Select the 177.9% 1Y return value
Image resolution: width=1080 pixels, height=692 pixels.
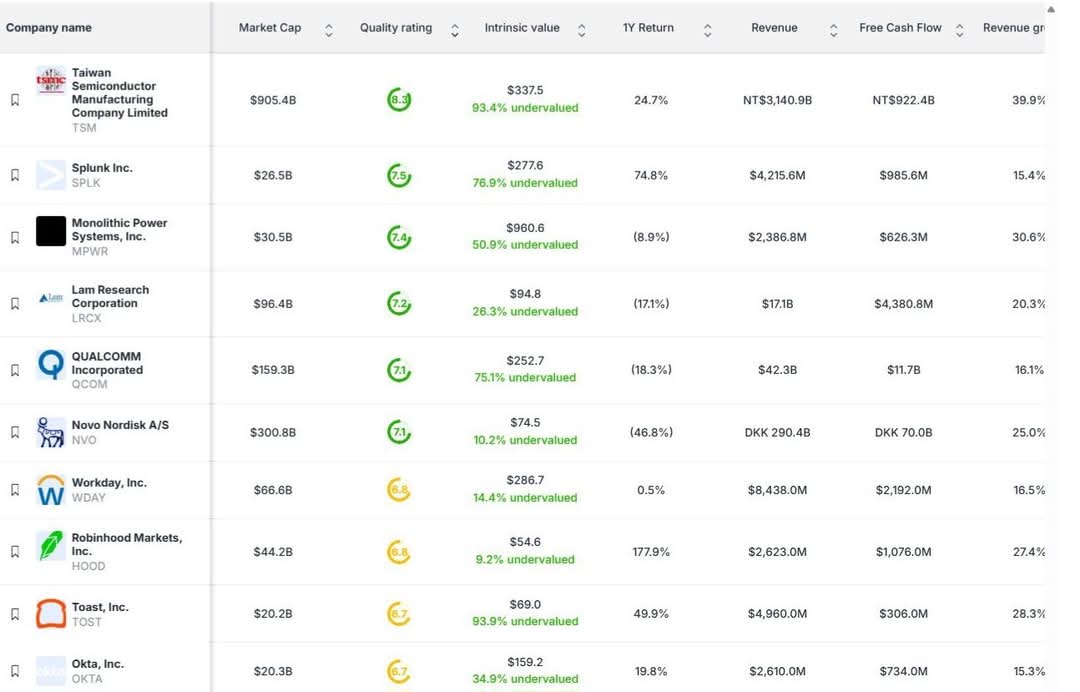pyautogui.click(x=651, y=552)
